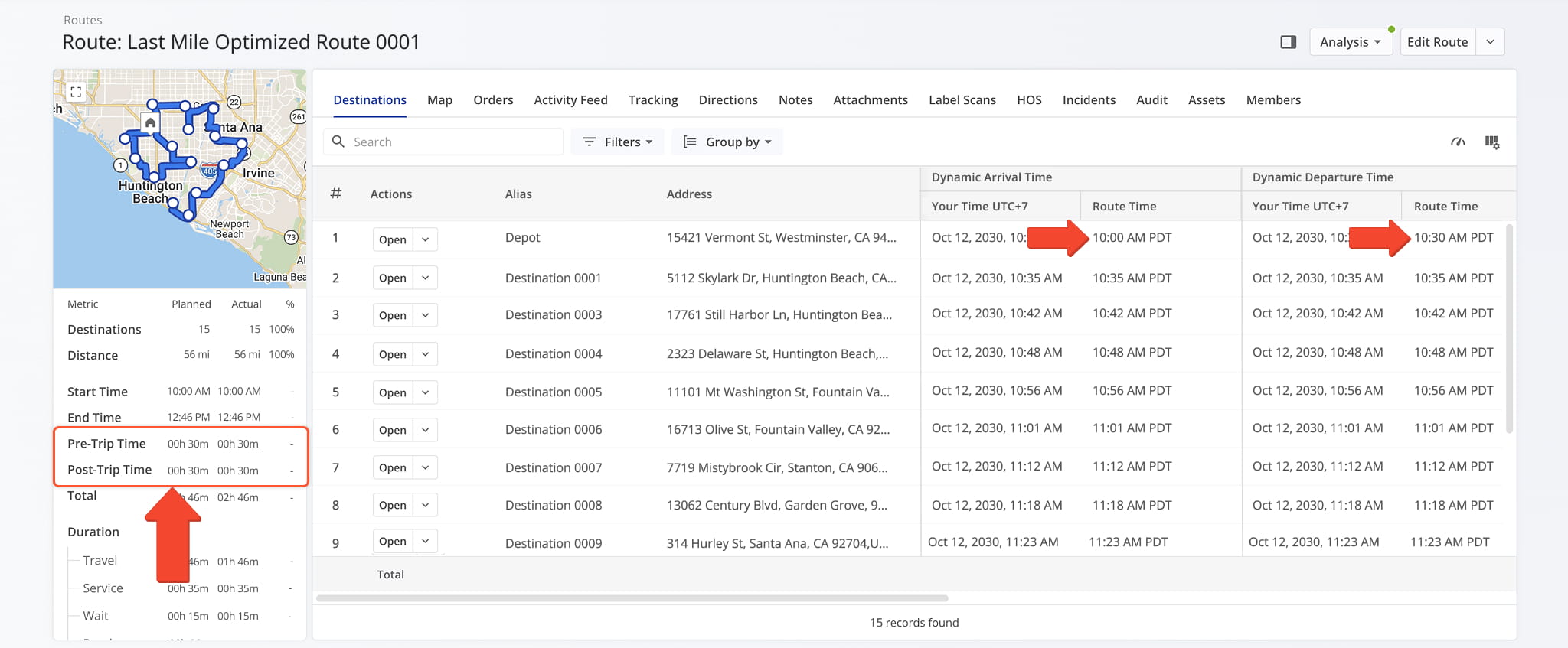The height and width of the screenshot is (648, 1568).
Task: Open the Group by dropdown
Action: [x=727, y=142]
